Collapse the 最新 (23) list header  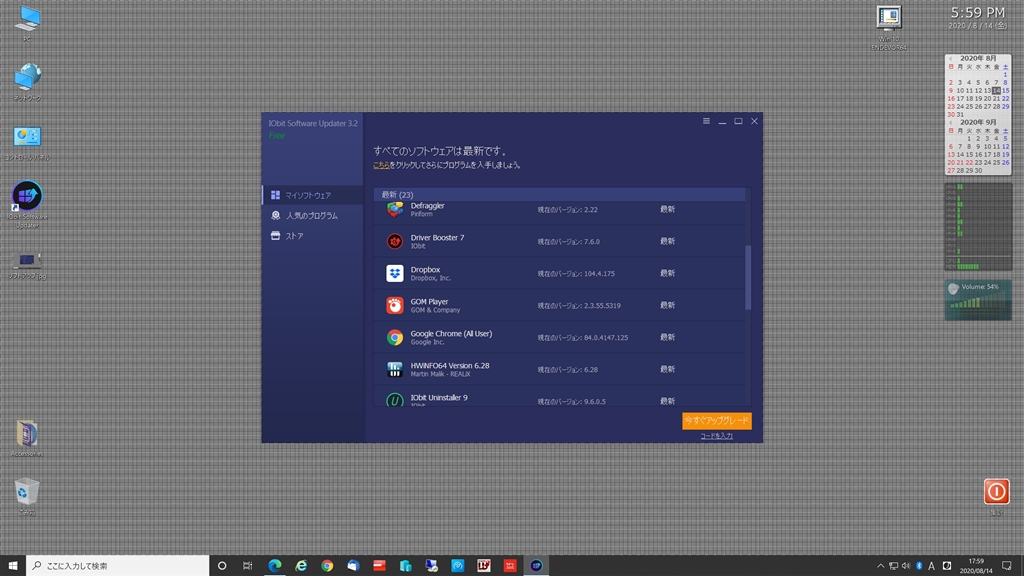[560, 195]
